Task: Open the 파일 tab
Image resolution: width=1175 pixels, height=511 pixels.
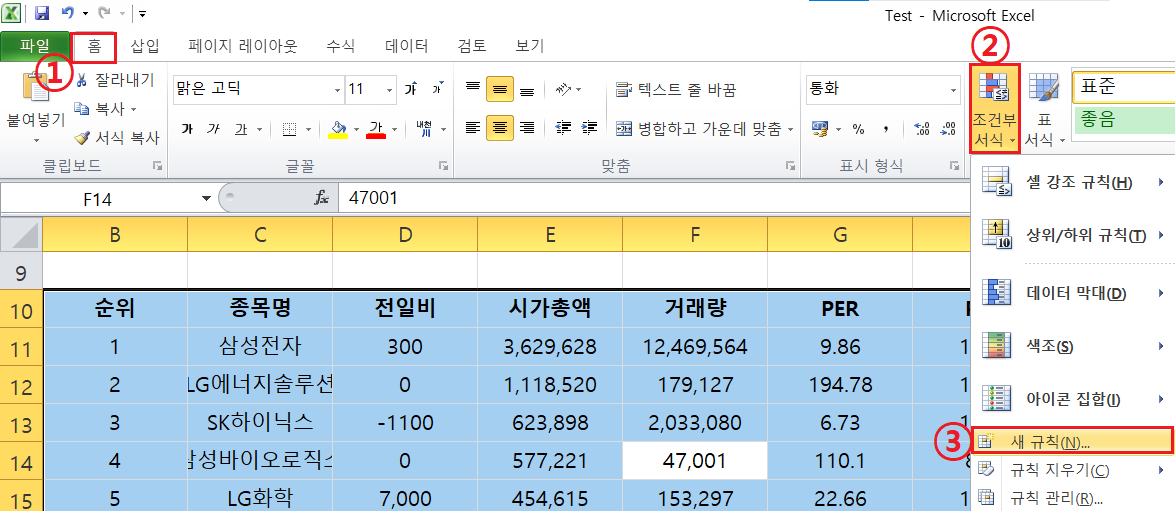Action: 35,46
